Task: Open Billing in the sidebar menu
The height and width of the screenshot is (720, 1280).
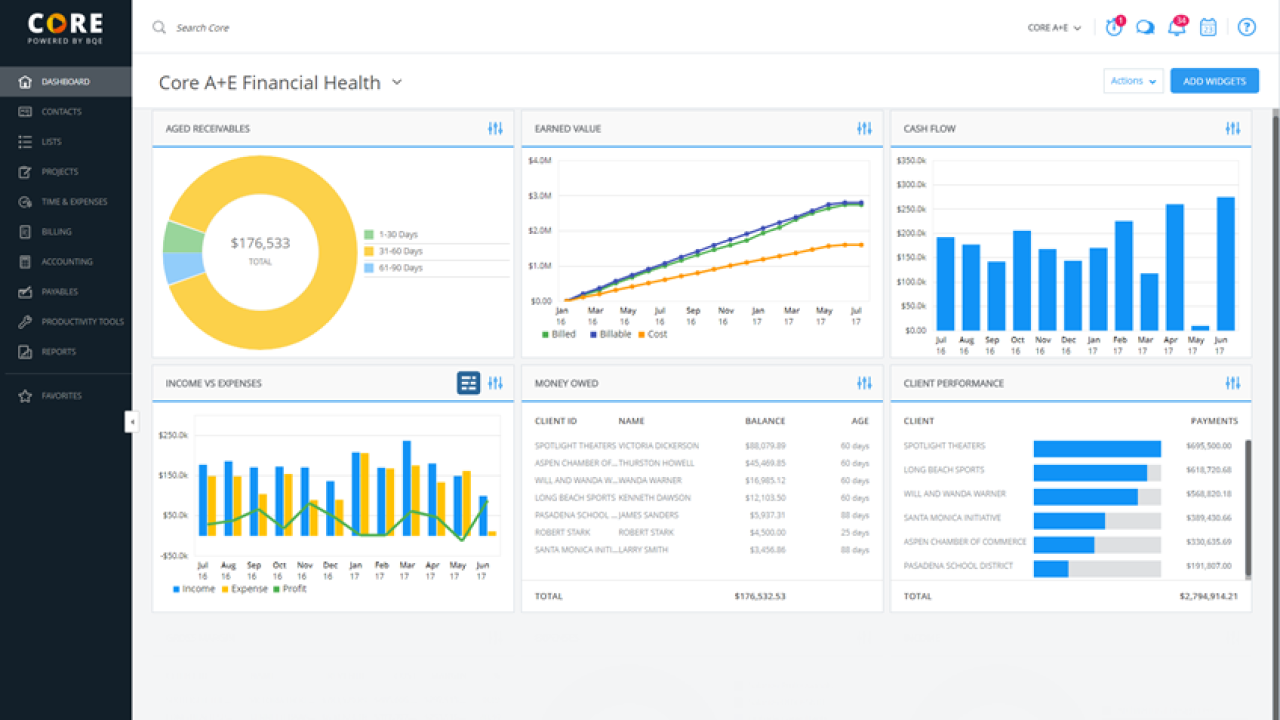Action: [x=56, y=232]
